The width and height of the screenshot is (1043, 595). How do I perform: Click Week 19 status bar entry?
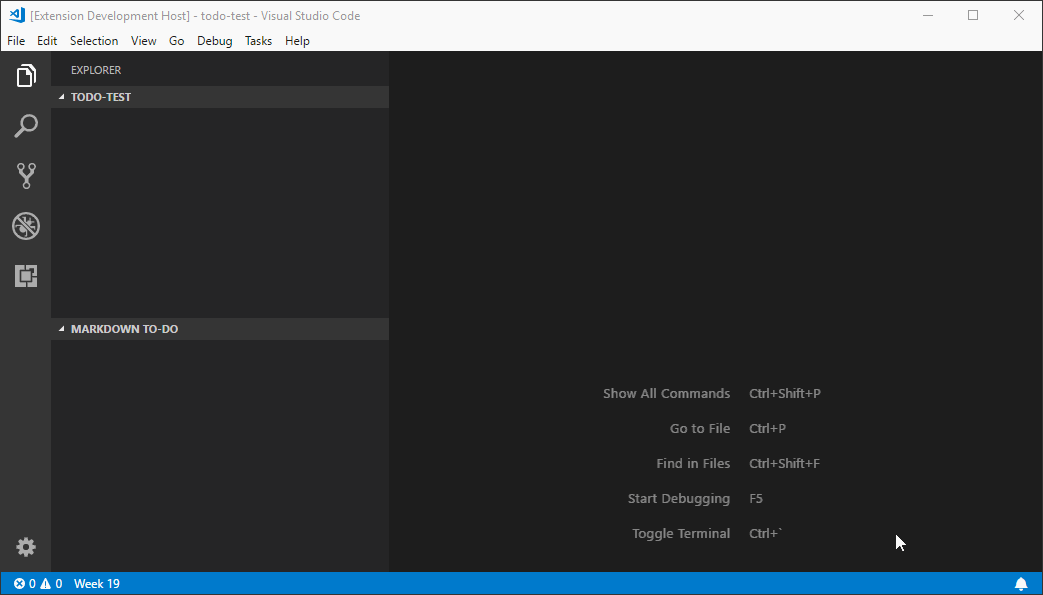[x=96, y=584]
